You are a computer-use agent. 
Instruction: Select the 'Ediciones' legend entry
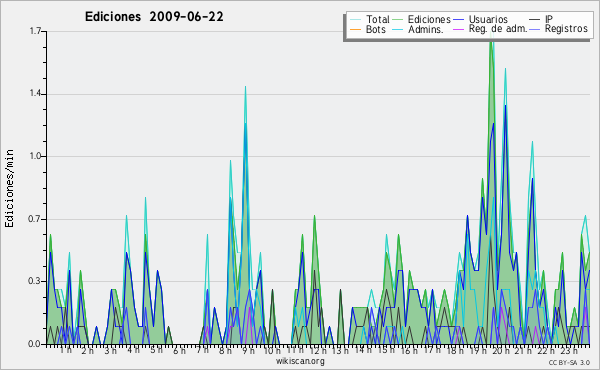point(429,19)
